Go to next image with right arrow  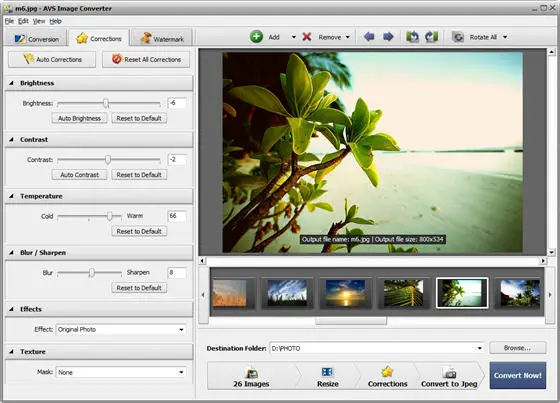(388, 37)
